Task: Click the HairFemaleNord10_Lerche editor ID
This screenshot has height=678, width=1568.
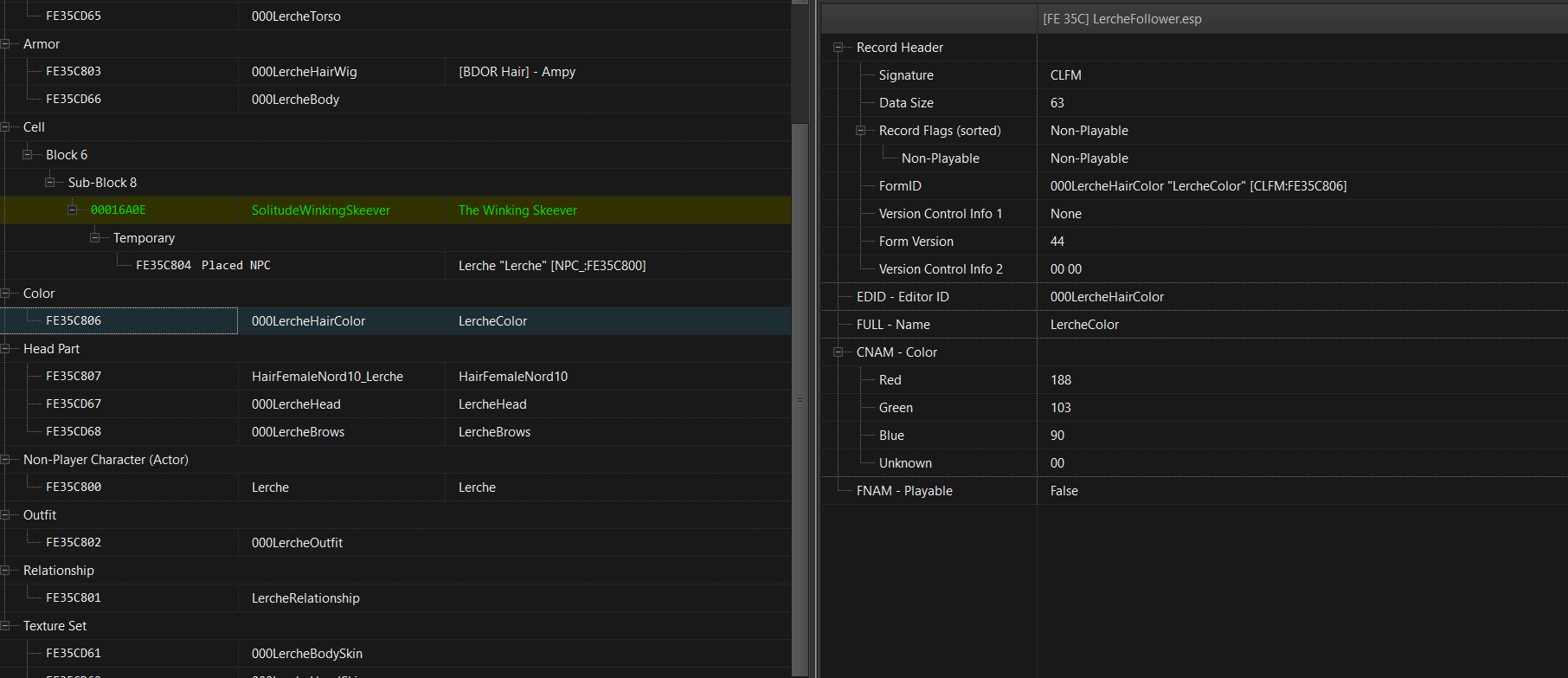Action: [x=327, y=377]
